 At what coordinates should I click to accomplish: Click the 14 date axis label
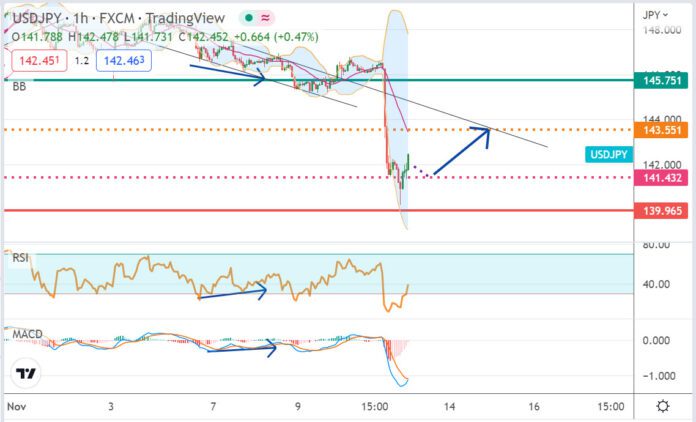(449, 406)
